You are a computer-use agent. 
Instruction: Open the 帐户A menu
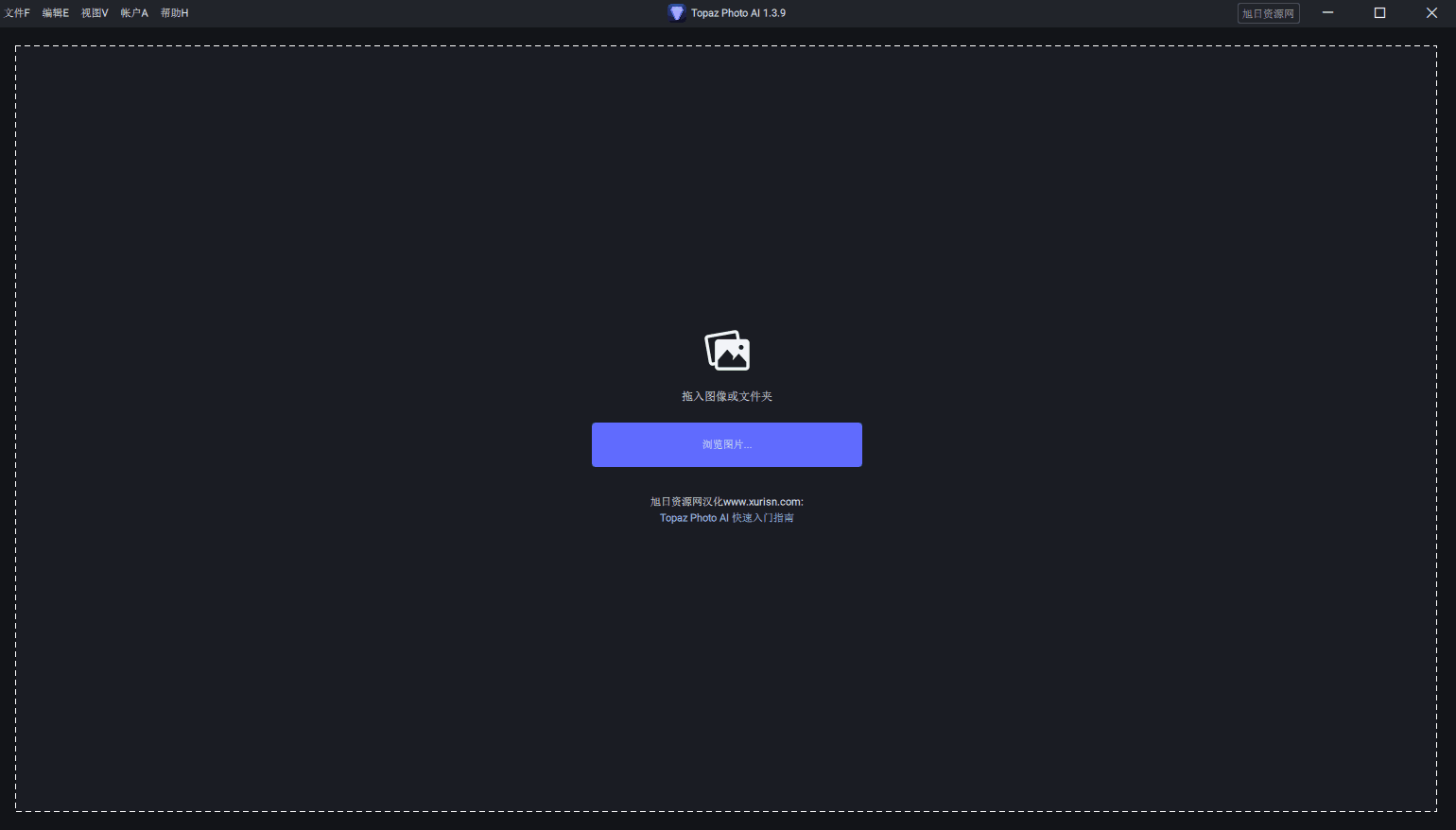click(x=134, y=13)
